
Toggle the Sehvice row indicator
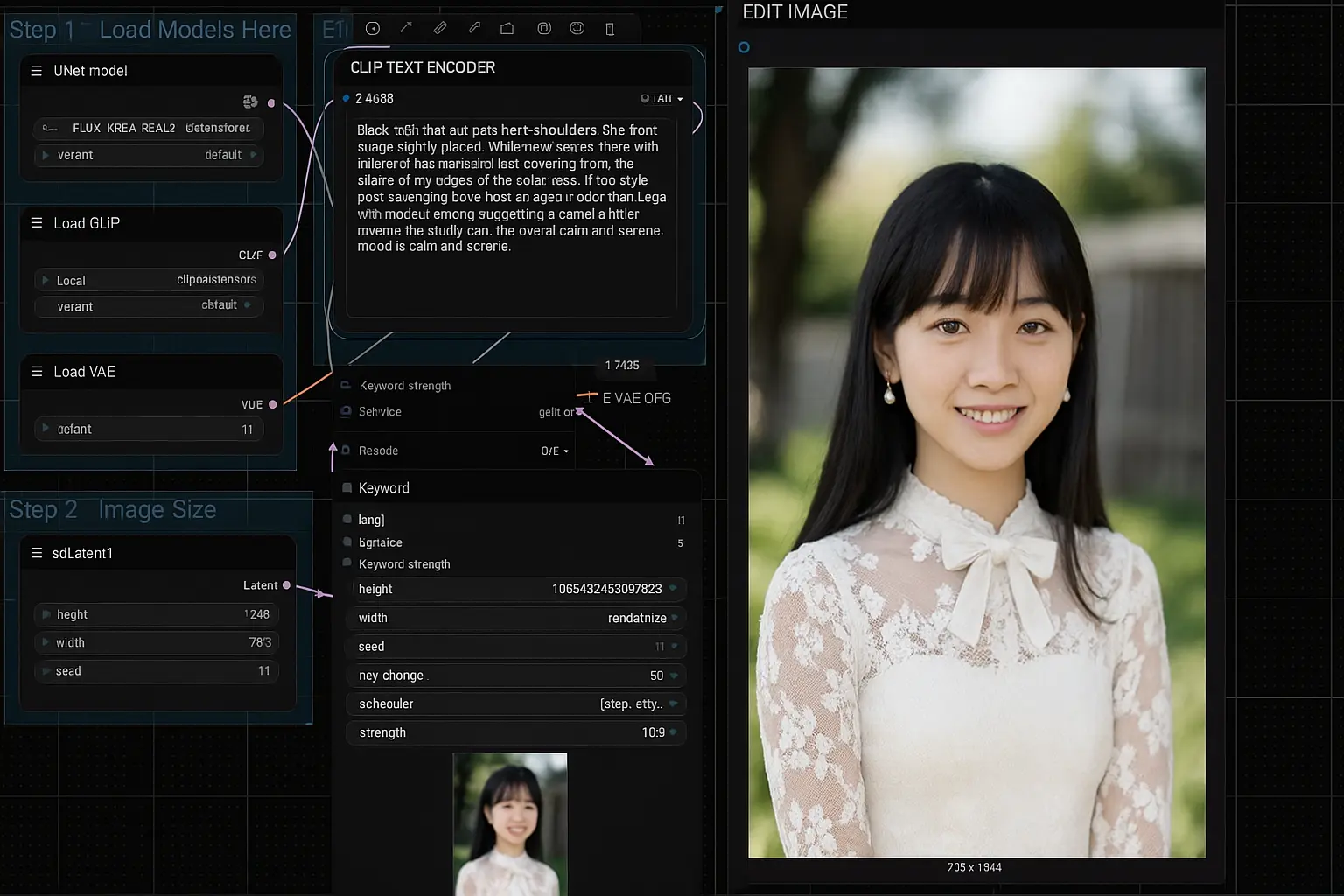tap(346, 411)
